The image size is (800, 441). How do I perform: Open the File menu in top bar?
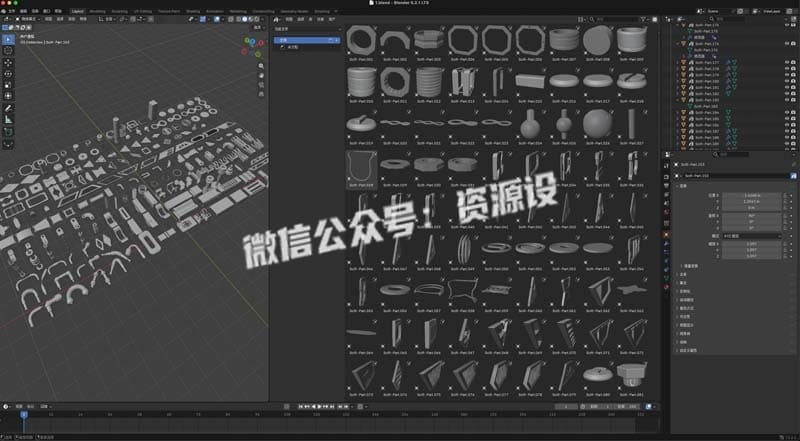(x=12, y=11)
